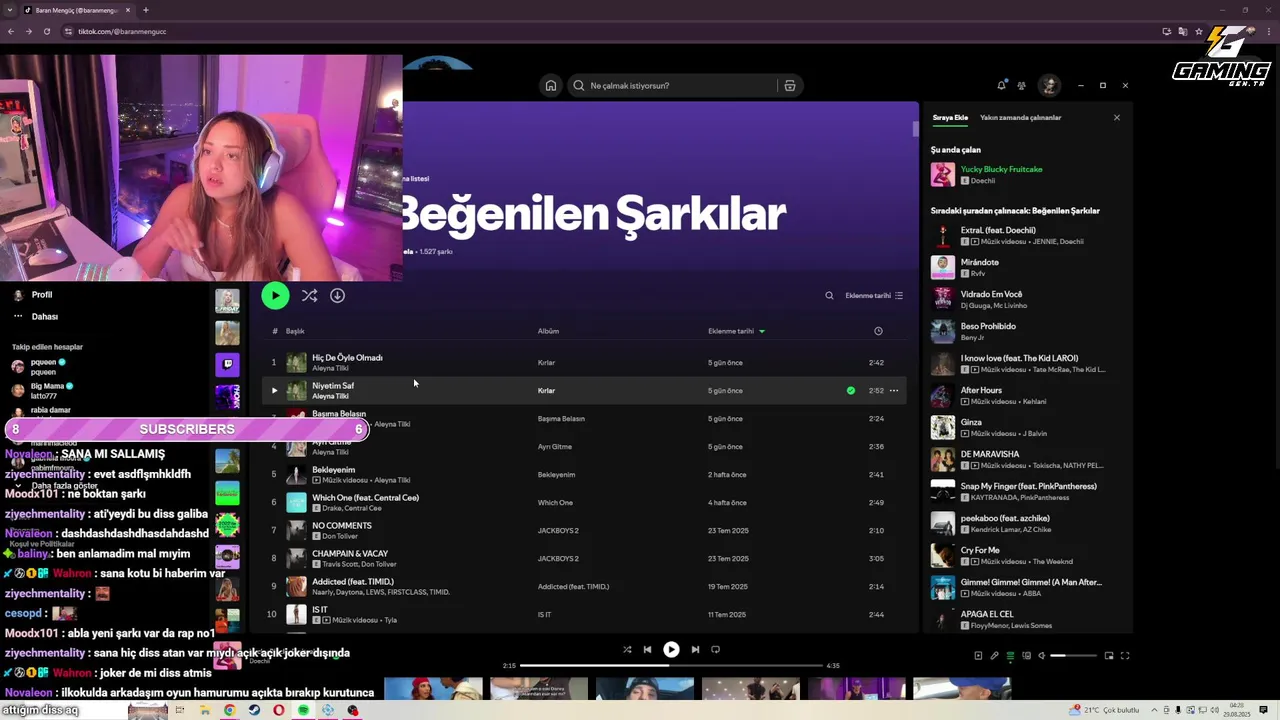This screenshot has height=720, width=1280.
Task: Open TikTok Daha menu item
Action: point(44,316)
